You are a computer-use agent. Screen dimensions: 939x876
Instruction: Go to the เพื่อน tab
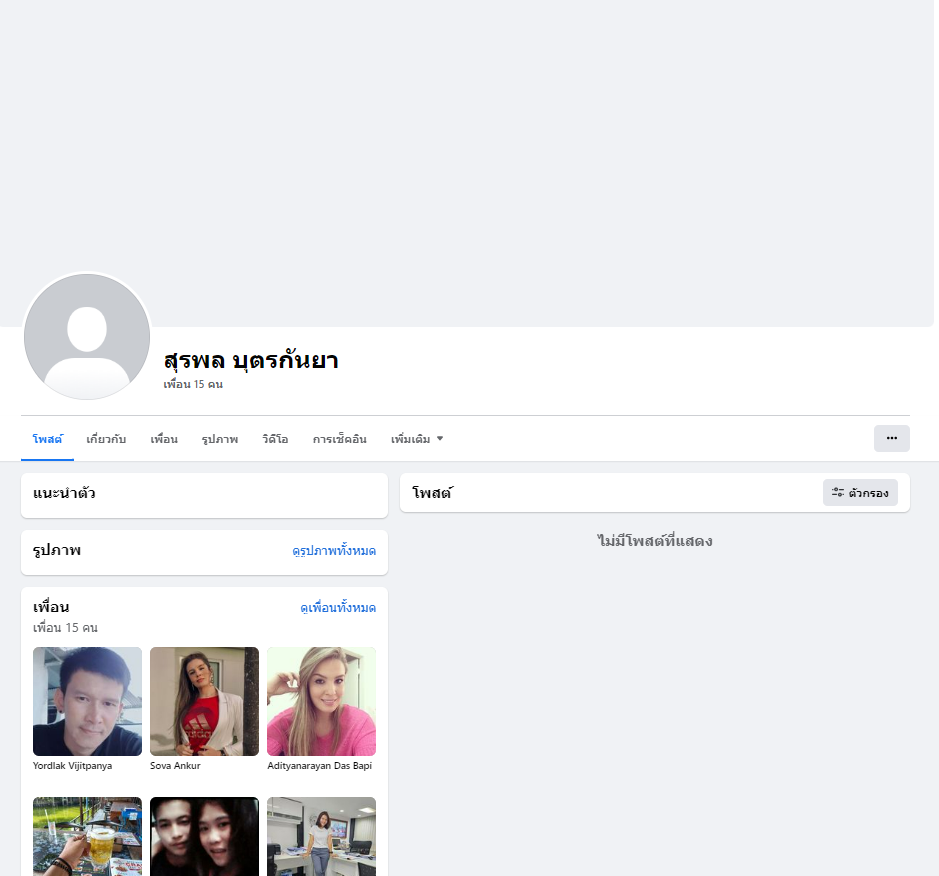(x=164, y=439)
